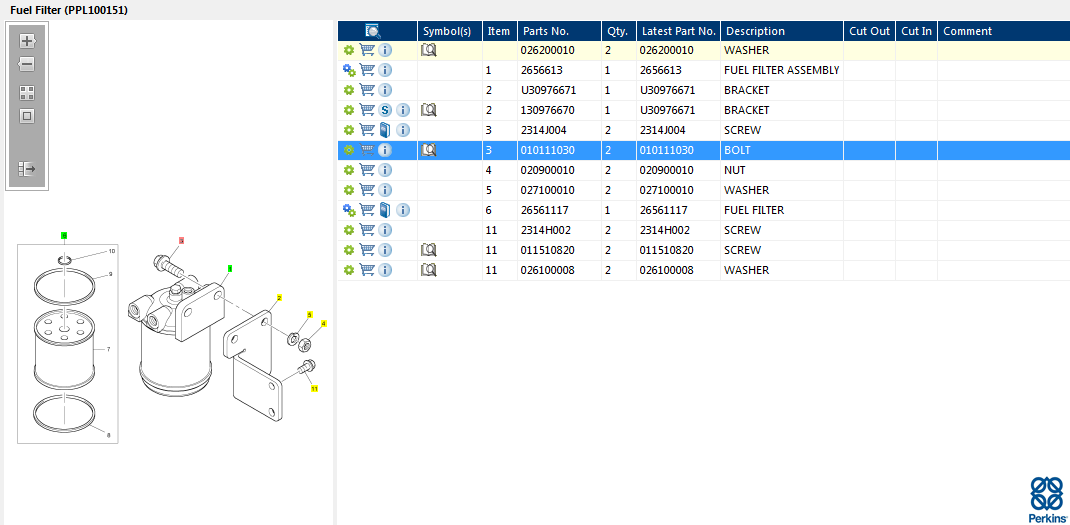Sort by the Parts No. column header

[x=559, y=31]
